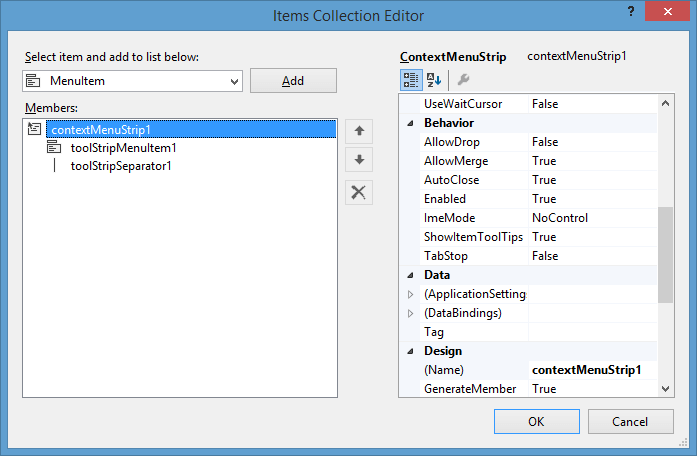Viewport: 697px width, 456px height.
Task: Click the property grid scrollbar thumb
Action: [x=665, y=255]
